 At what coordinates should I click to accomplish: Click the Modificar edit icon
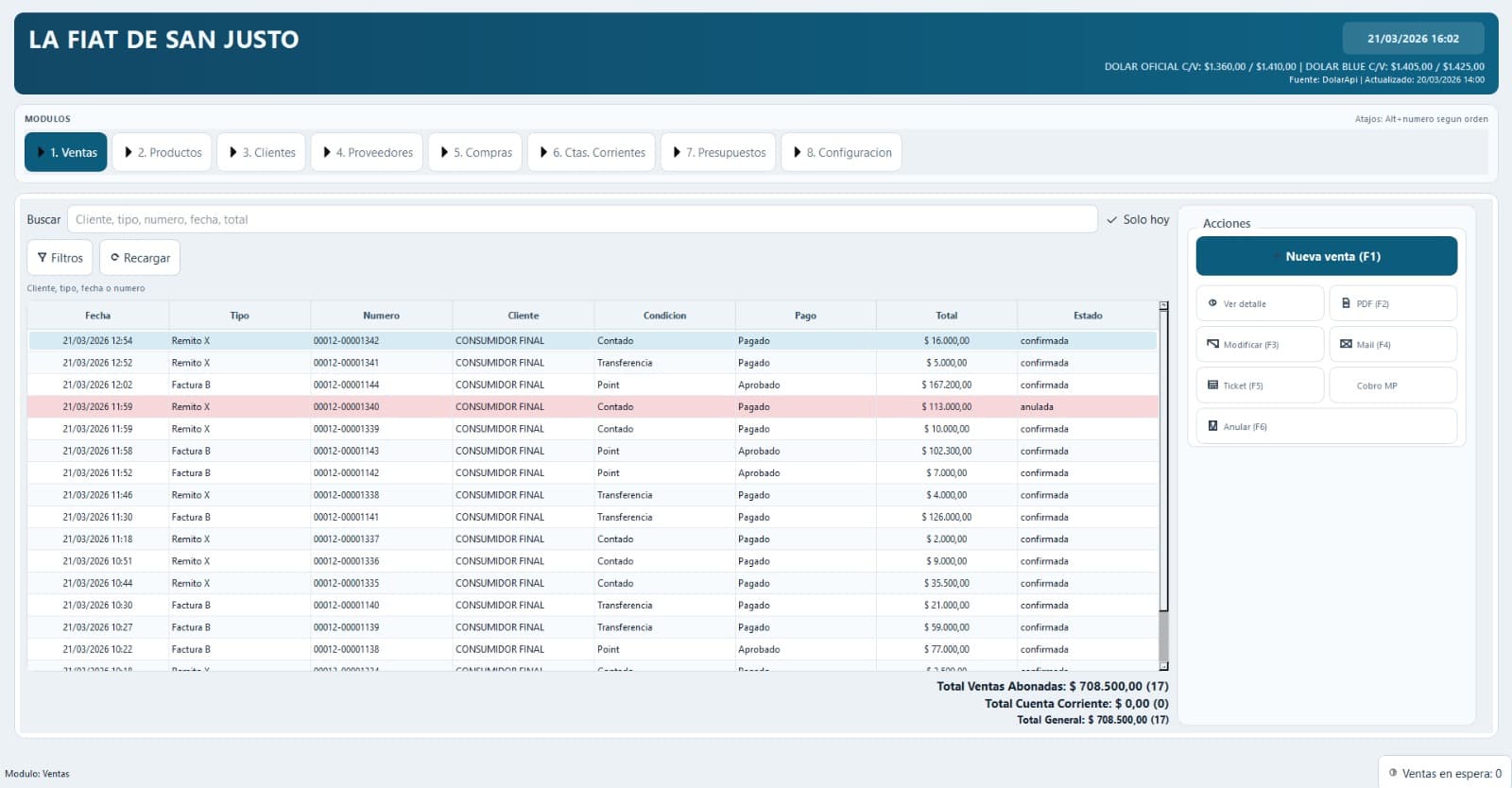coord(1212,344)
